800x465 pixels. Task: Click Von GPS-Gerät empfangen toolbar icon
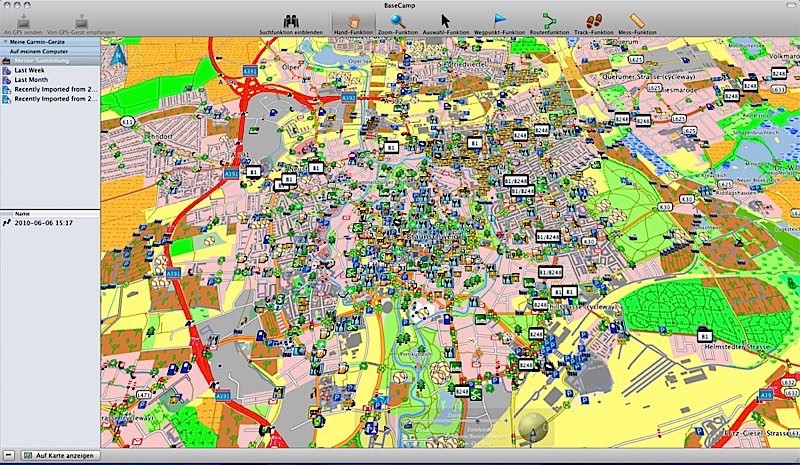[81, 21]
